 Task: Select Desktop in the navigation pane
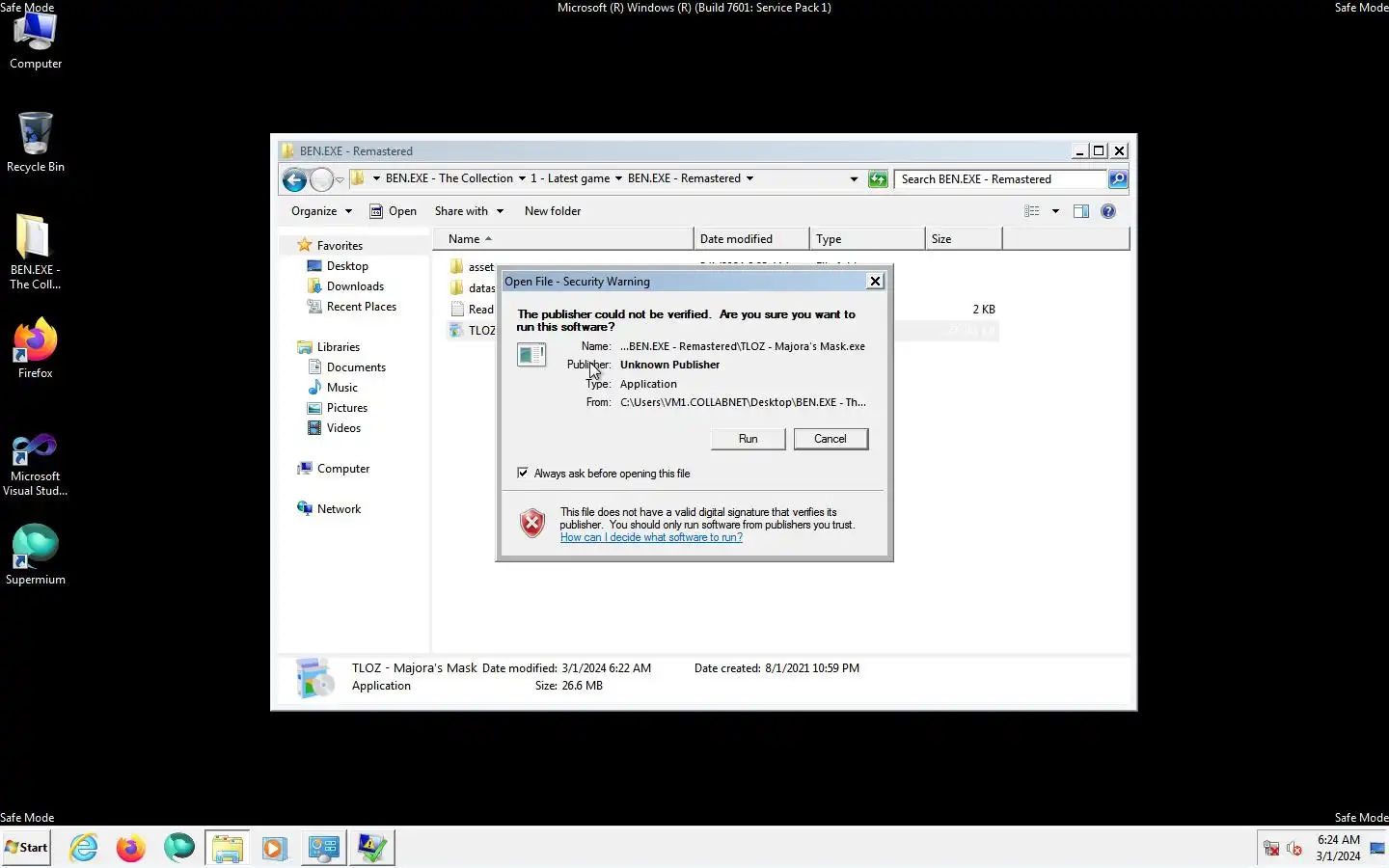[338, 266]
